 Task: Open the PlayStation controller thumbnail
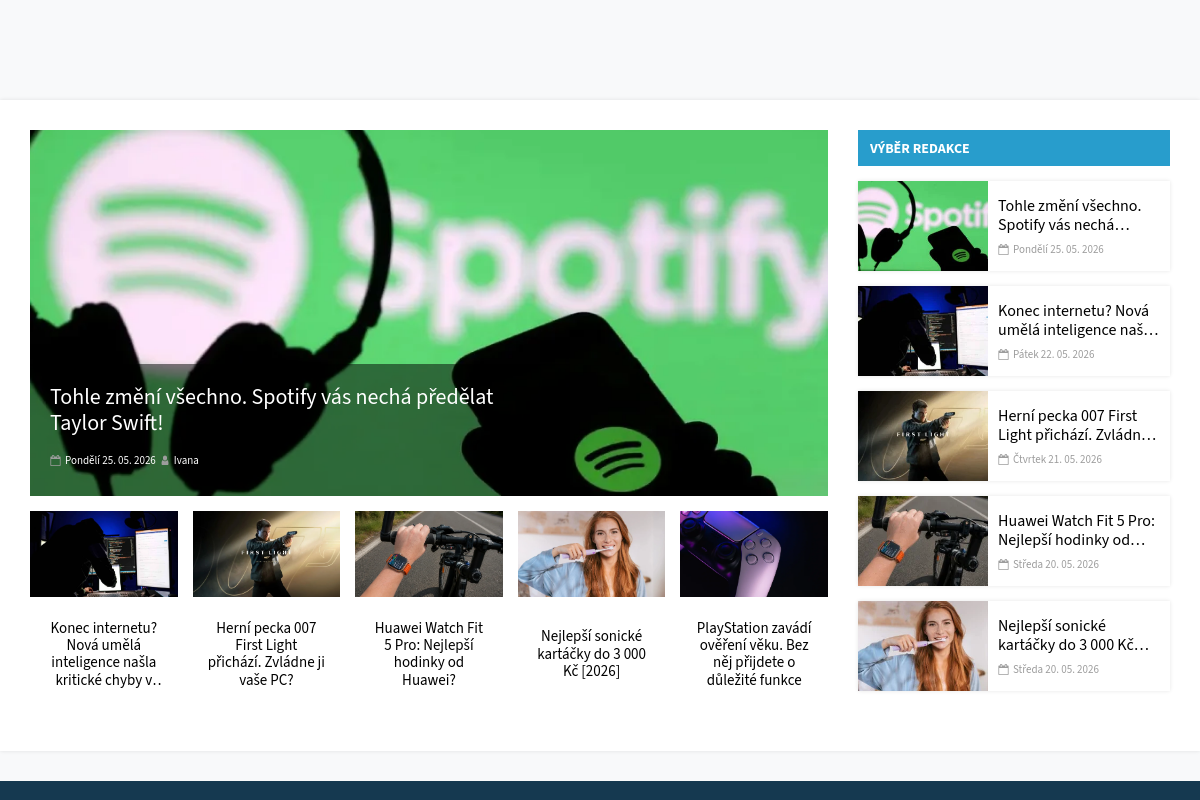pos(754,554)
